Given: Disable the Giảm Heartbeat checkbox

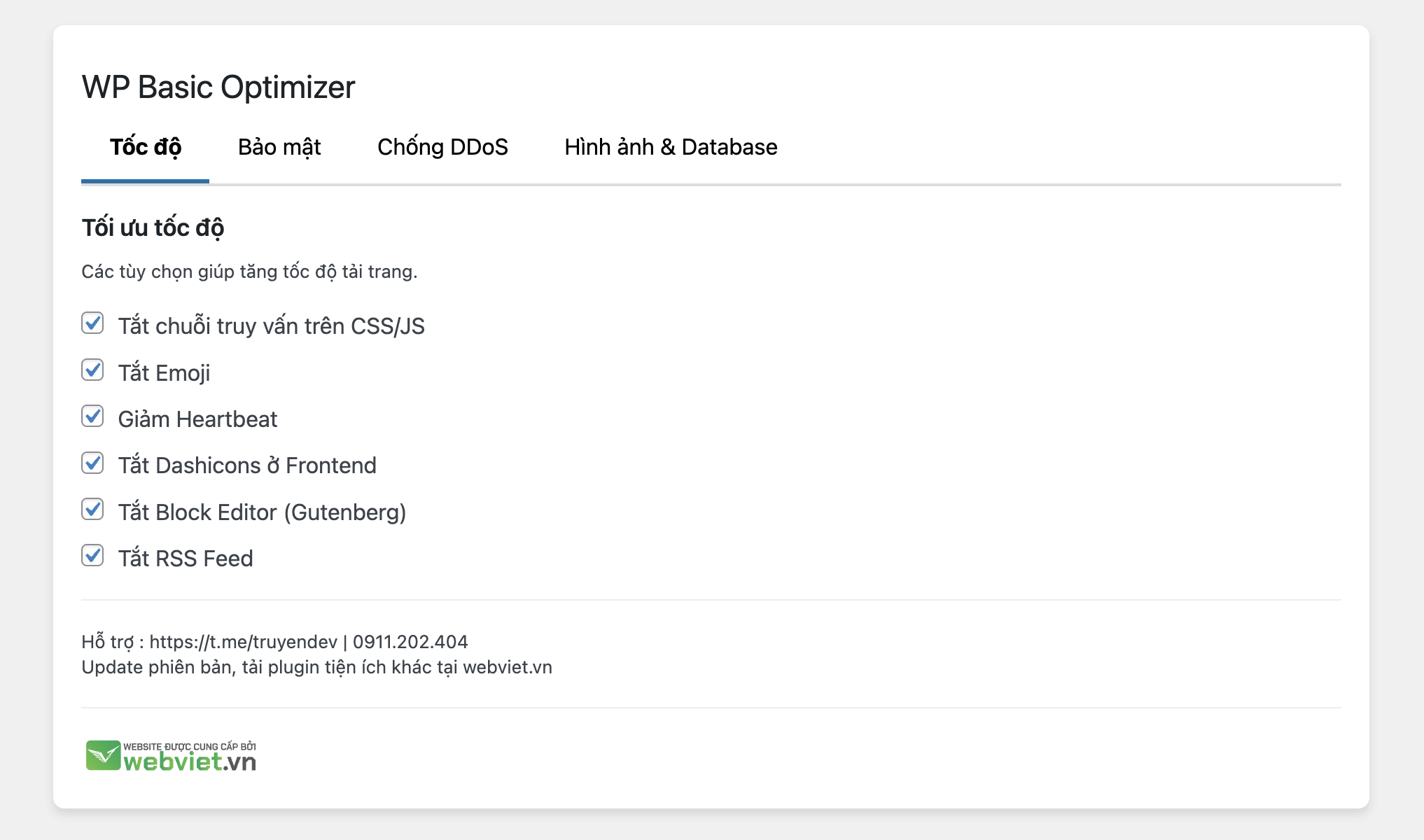Looking at the screenshot, I should click(92, 416).
